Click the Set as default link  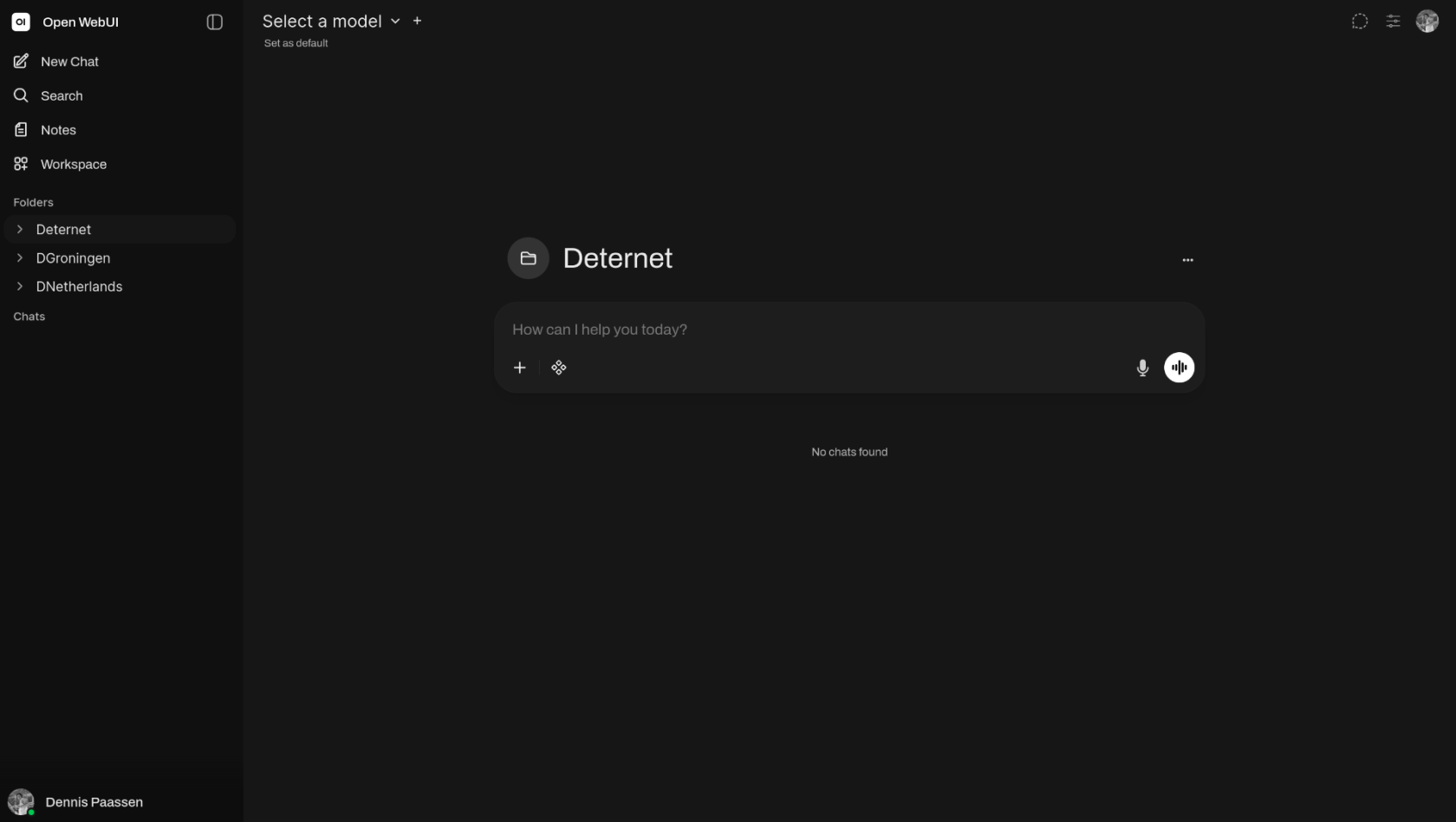point(296,43)
